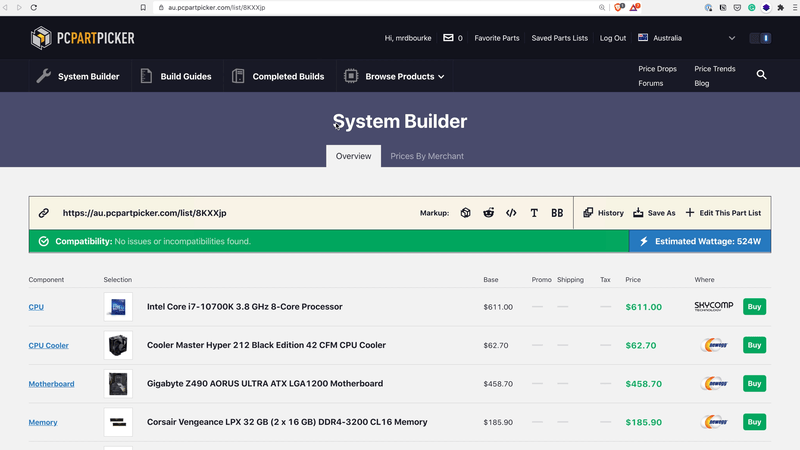The image size is (800, 450).
Task: Click the Gigabyte Z490 motherboard thumbnail
Action: point(118,384)
